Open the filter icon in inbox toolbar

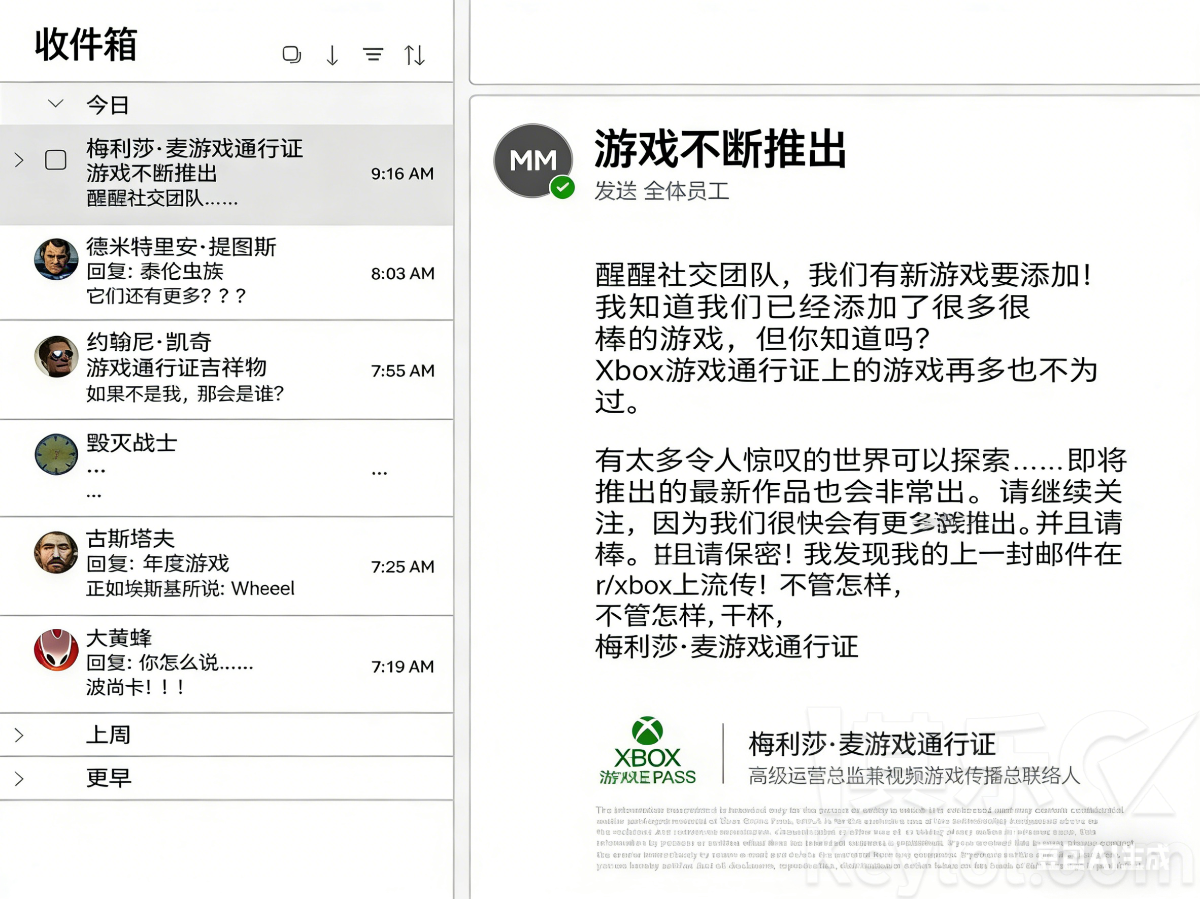point(373,56)
